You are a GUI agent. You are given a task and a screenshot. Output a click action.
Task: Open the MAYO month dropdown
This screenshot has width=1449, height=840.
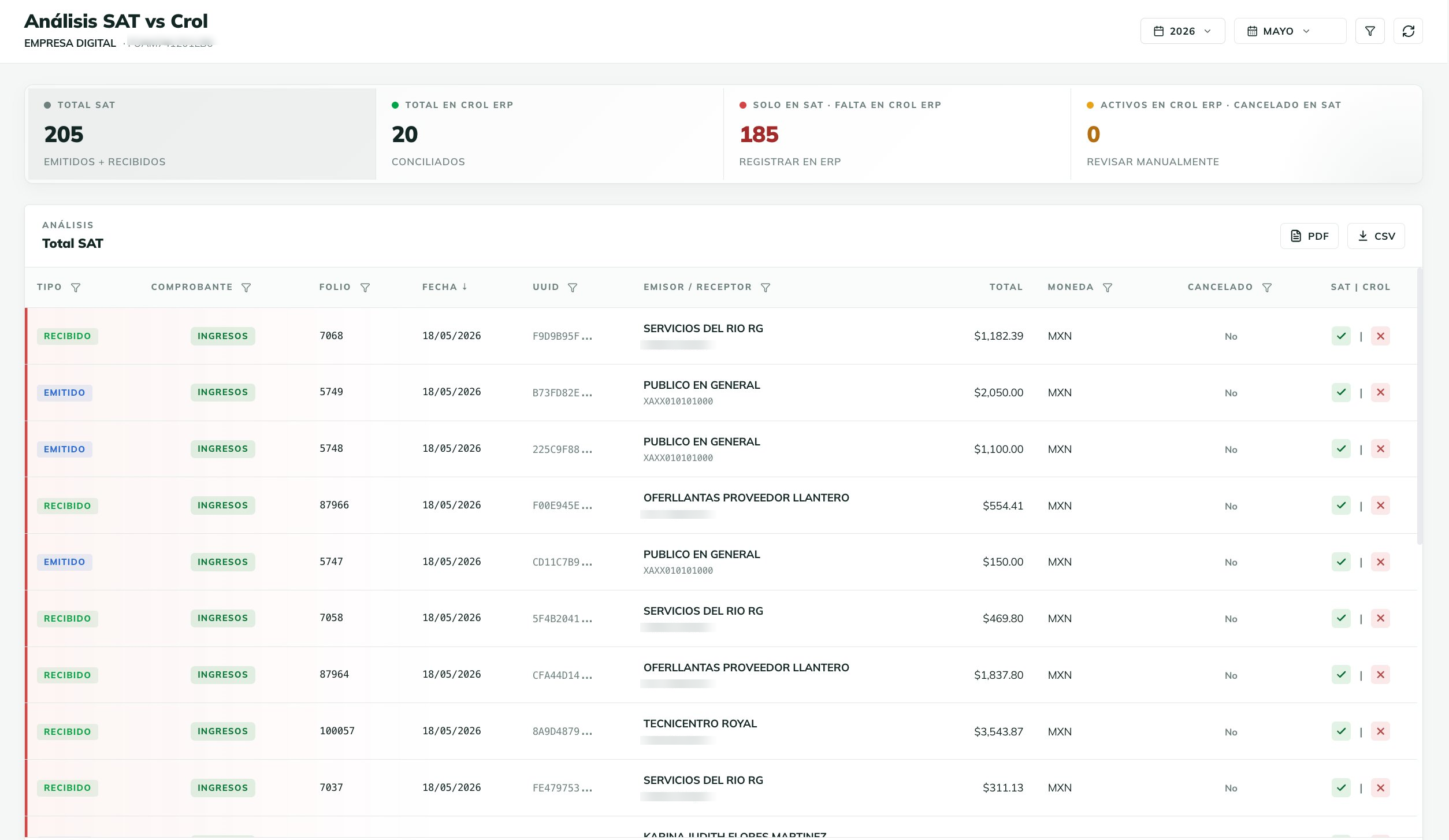tap(1290, 31)
